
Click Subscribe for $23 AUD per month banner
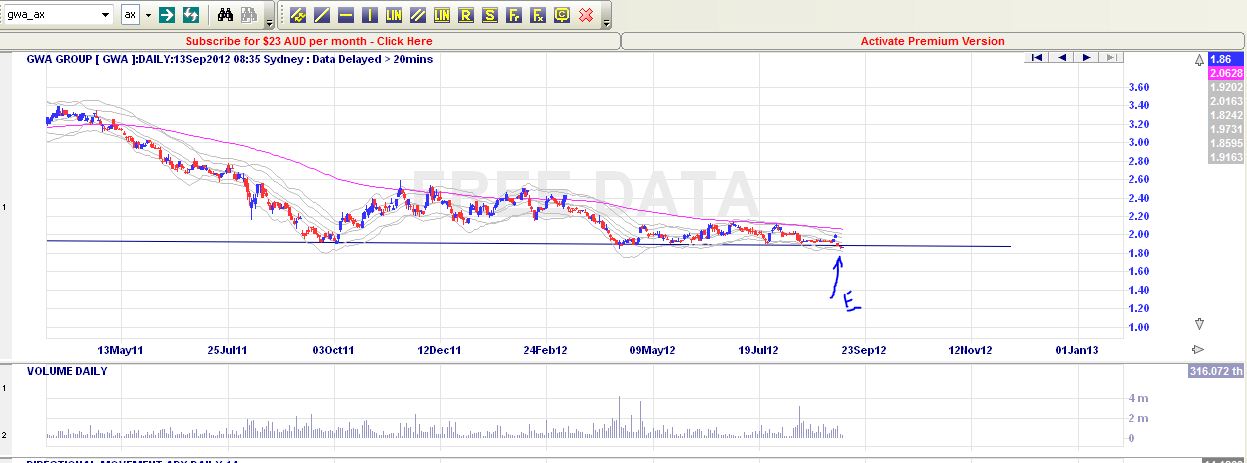(x=309, y=41)
